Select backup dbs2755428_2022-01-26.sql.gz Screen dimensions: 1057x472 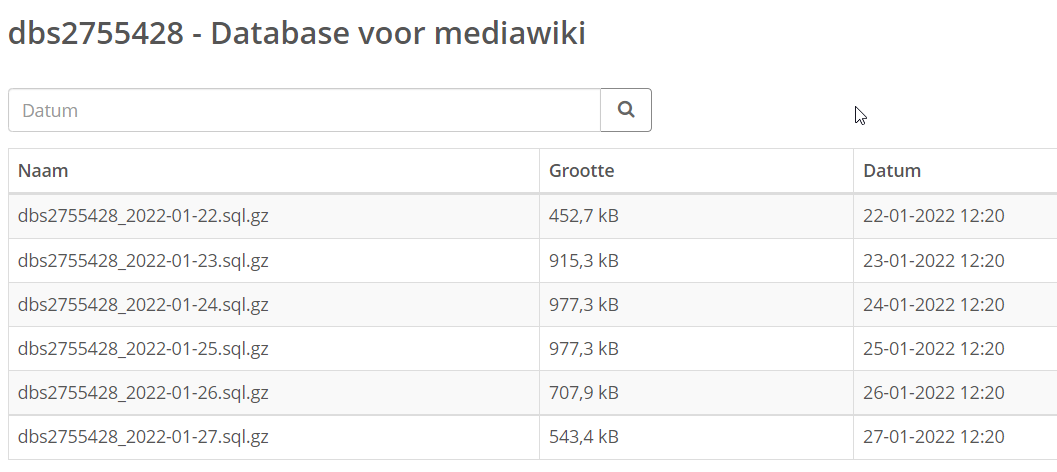pyautogui.click(x=143, y=392)
